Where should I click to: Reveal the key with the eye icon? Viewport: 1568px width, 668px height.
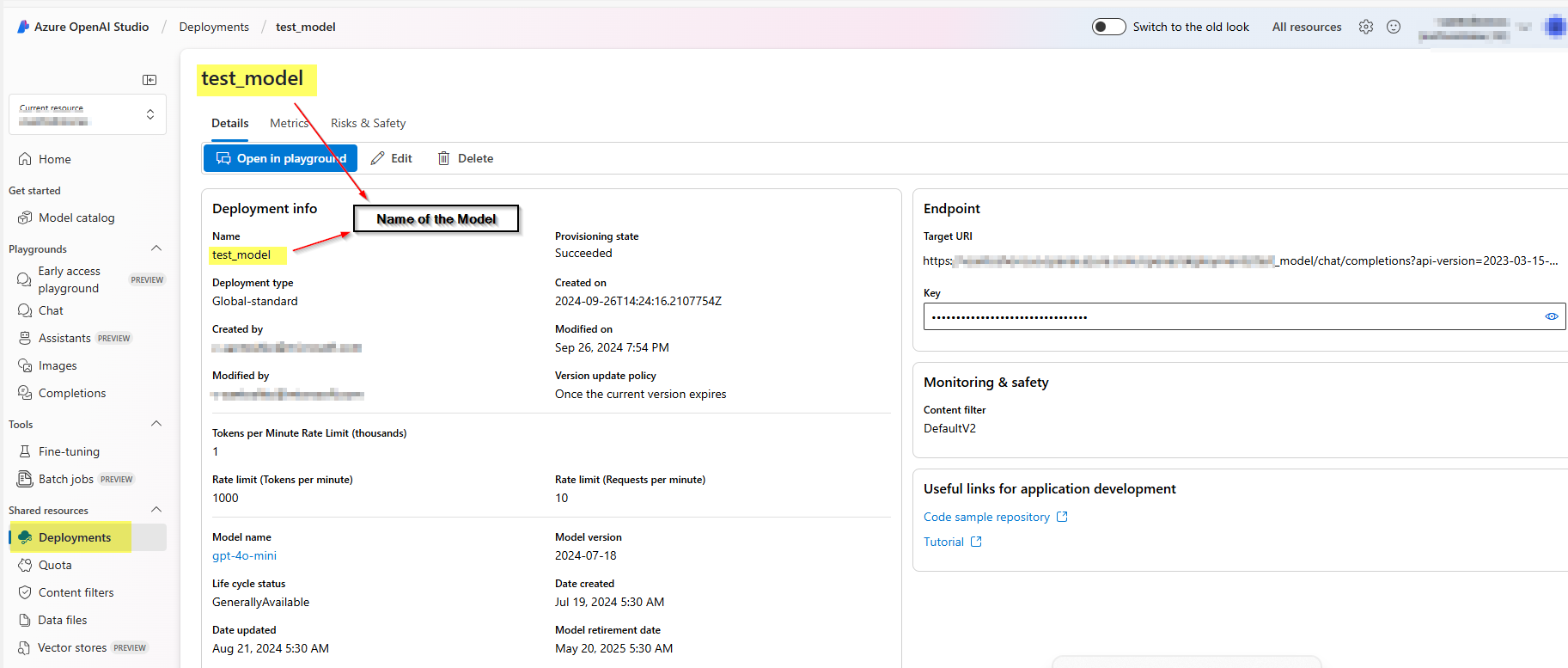coord(1552,316)
